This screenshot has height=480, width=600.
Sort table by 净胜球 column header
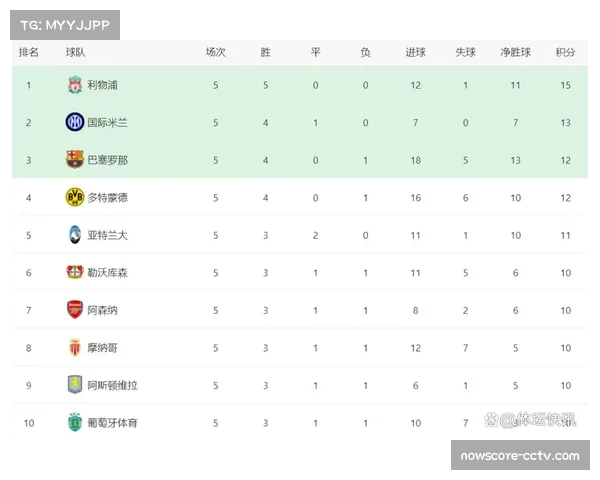coord(515,52)
